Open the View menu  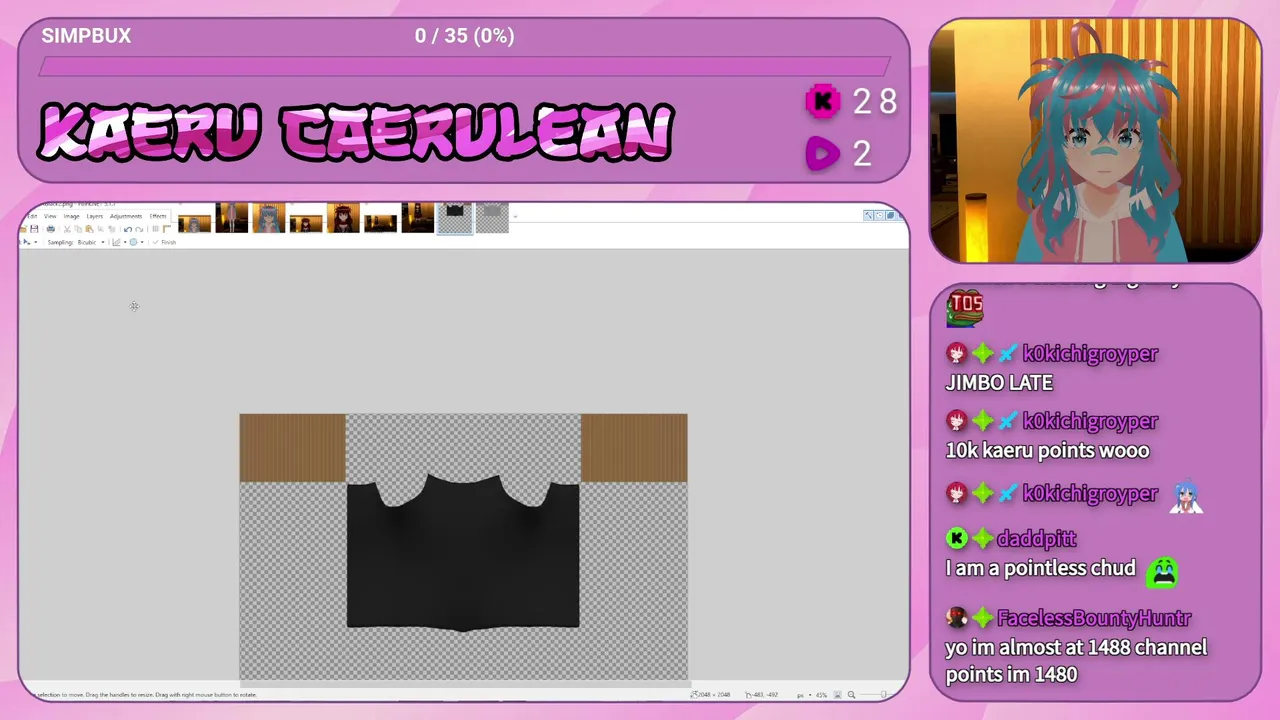50,216
